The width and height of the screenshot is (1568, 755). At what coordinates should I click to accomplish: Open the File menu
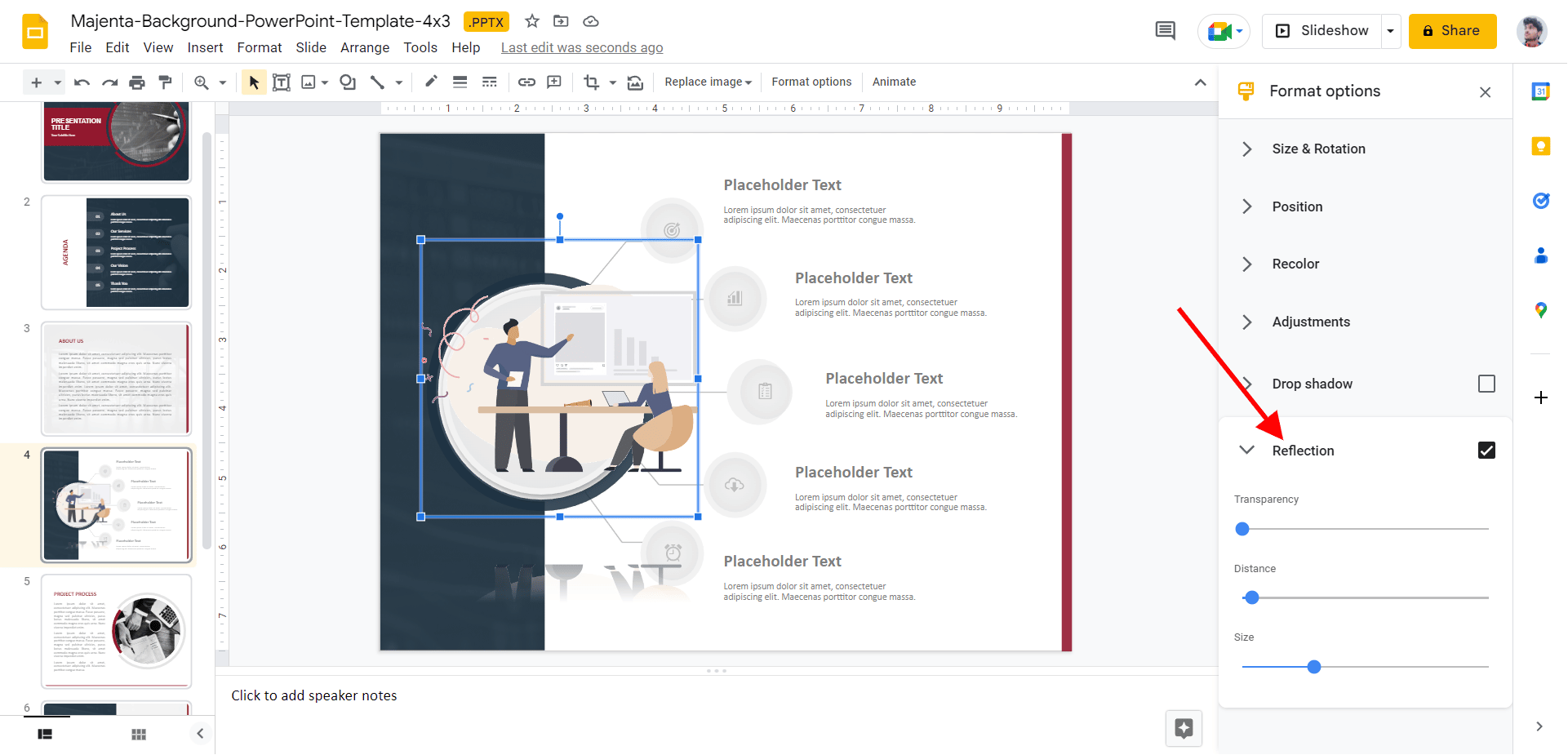(x=81, y=47)
